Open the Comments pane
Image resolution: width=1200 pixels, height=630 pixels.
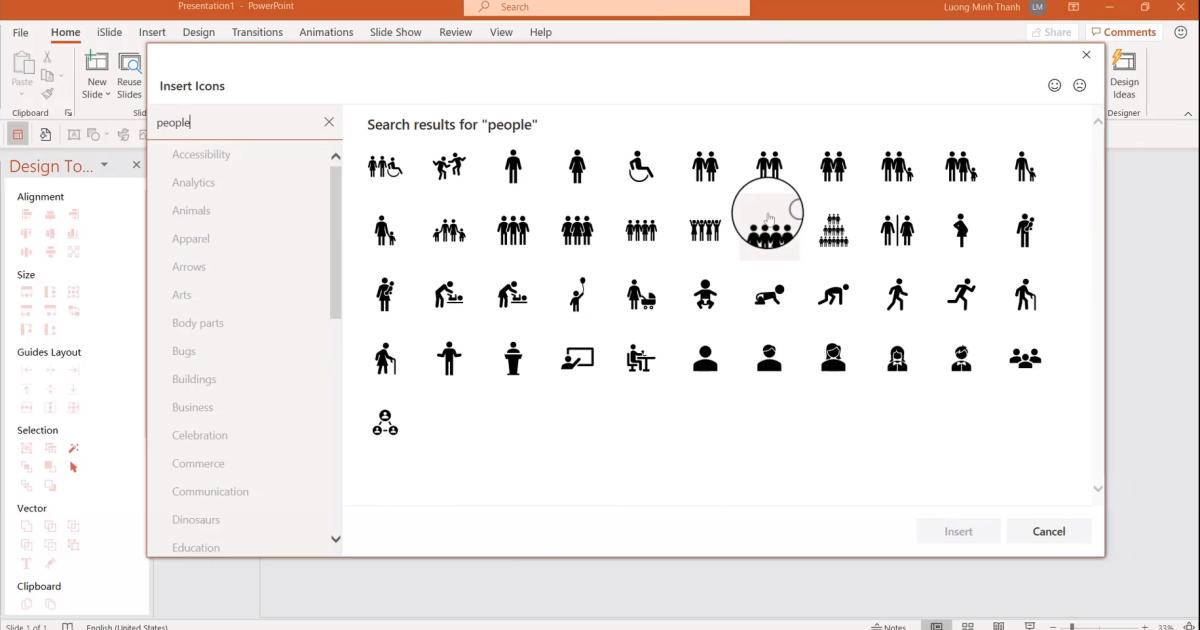click(x=1123, y=31)
